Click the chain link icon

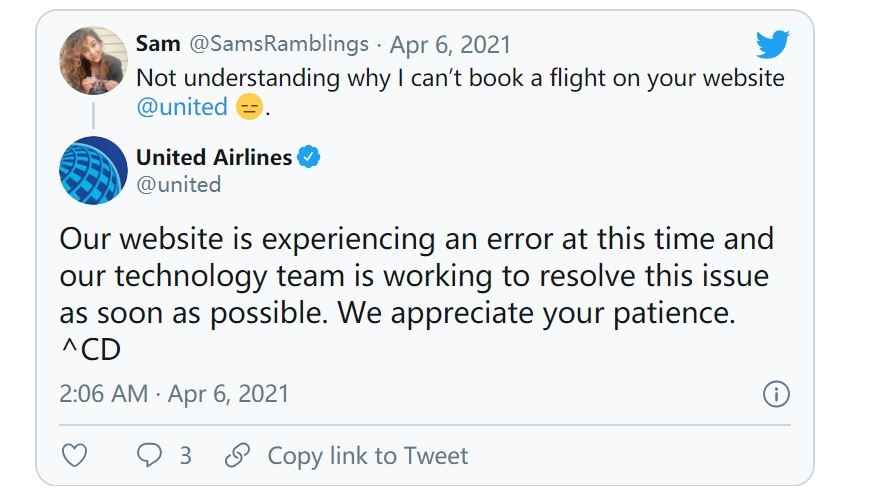pos(237,456)
